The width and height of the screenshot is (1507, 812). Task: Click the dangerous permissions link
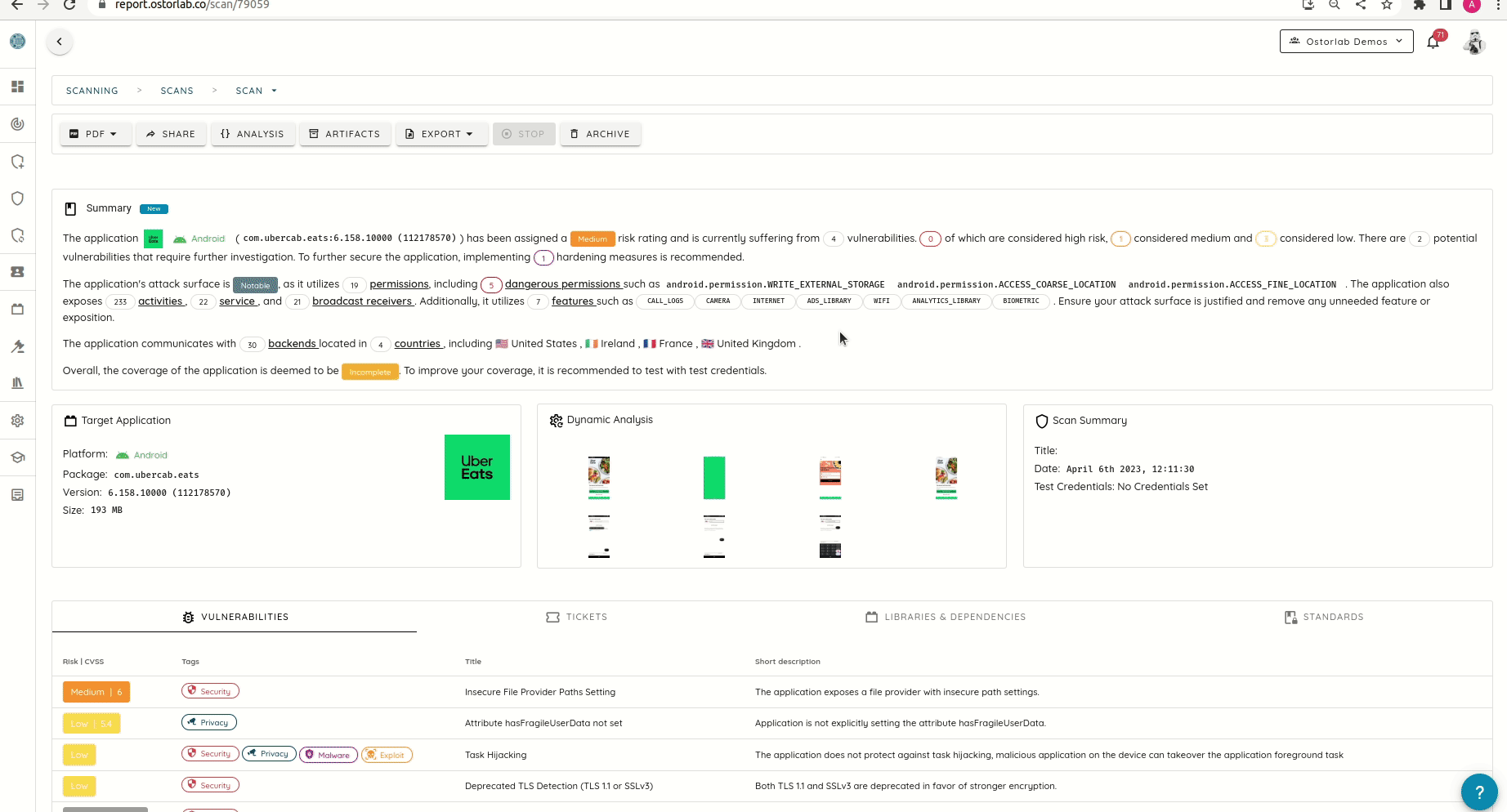(x=563, y=284)
